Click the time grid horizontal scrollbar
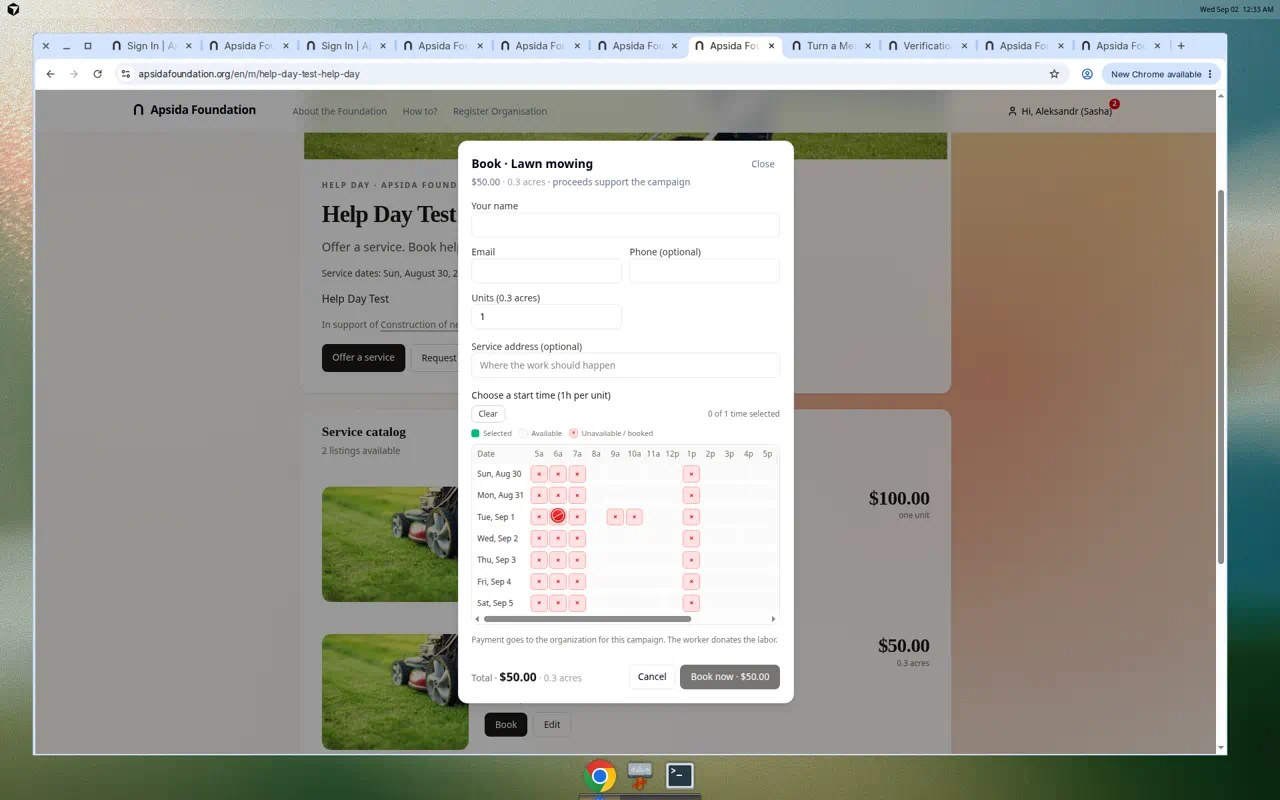The height and width of the screenshot is (800, 1280). pos(587,619)
